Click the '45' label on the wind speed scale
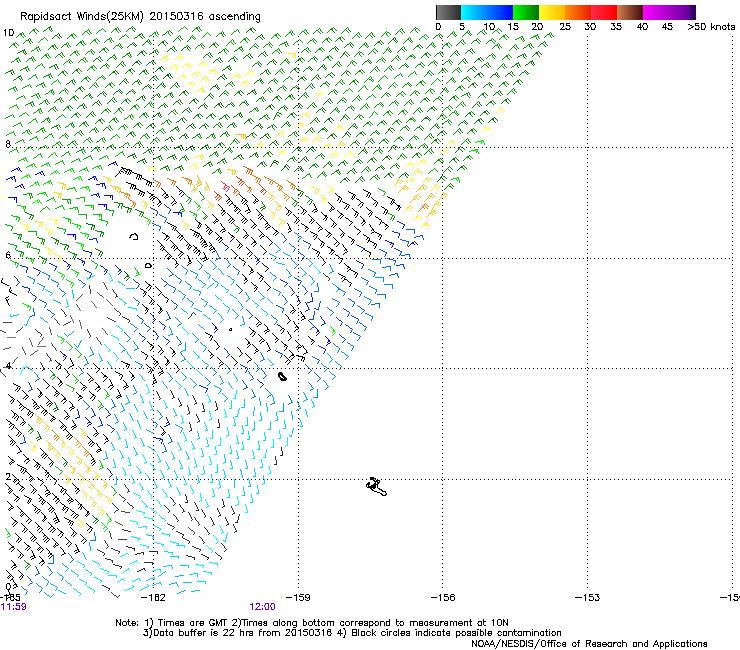Image resolution: width=740 pixels, height=650 pixels. [x=667, y=27]
